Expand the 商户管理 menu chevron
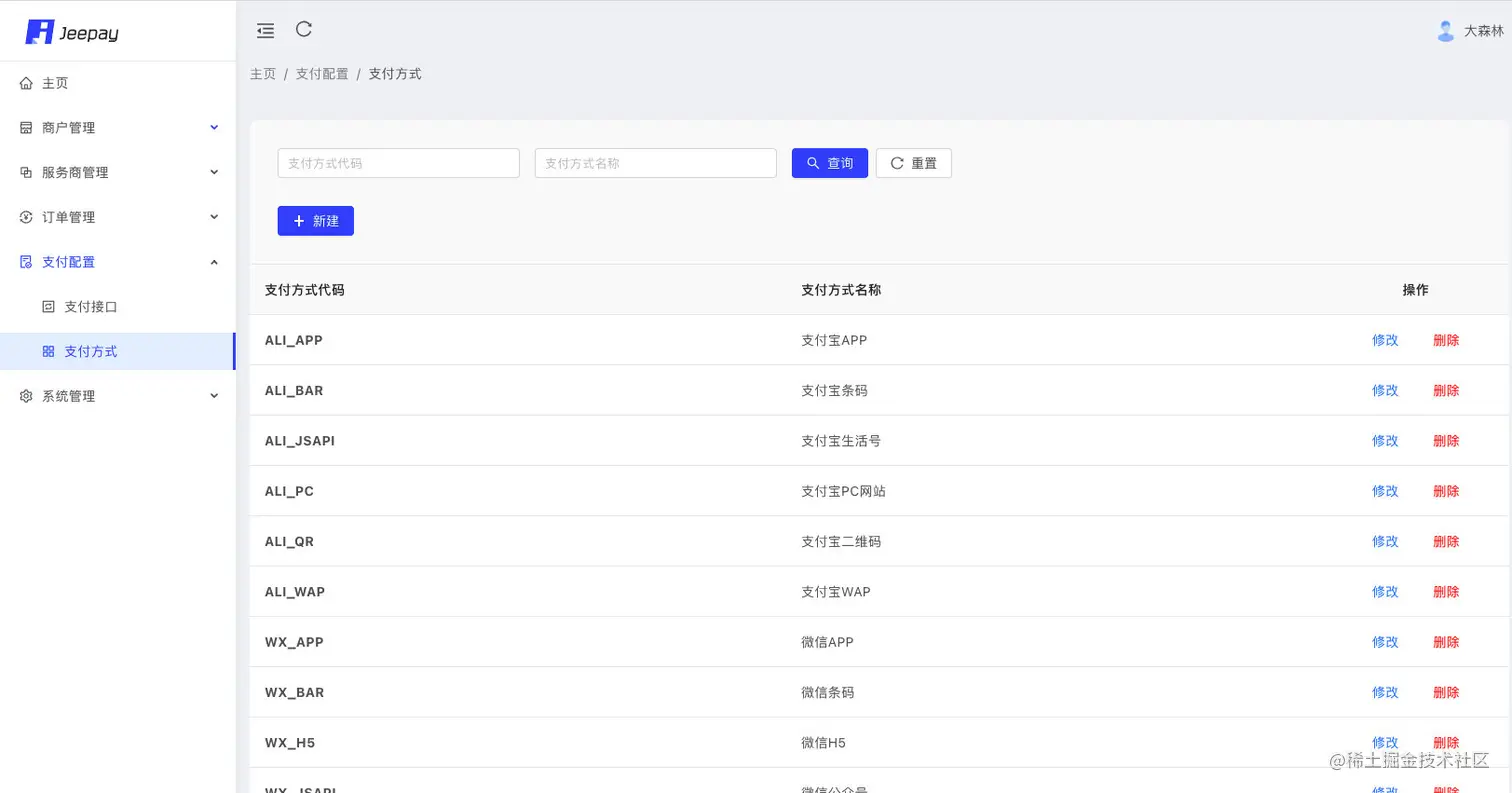This screenshot has width=1512, height=793. tap(214, 127)
